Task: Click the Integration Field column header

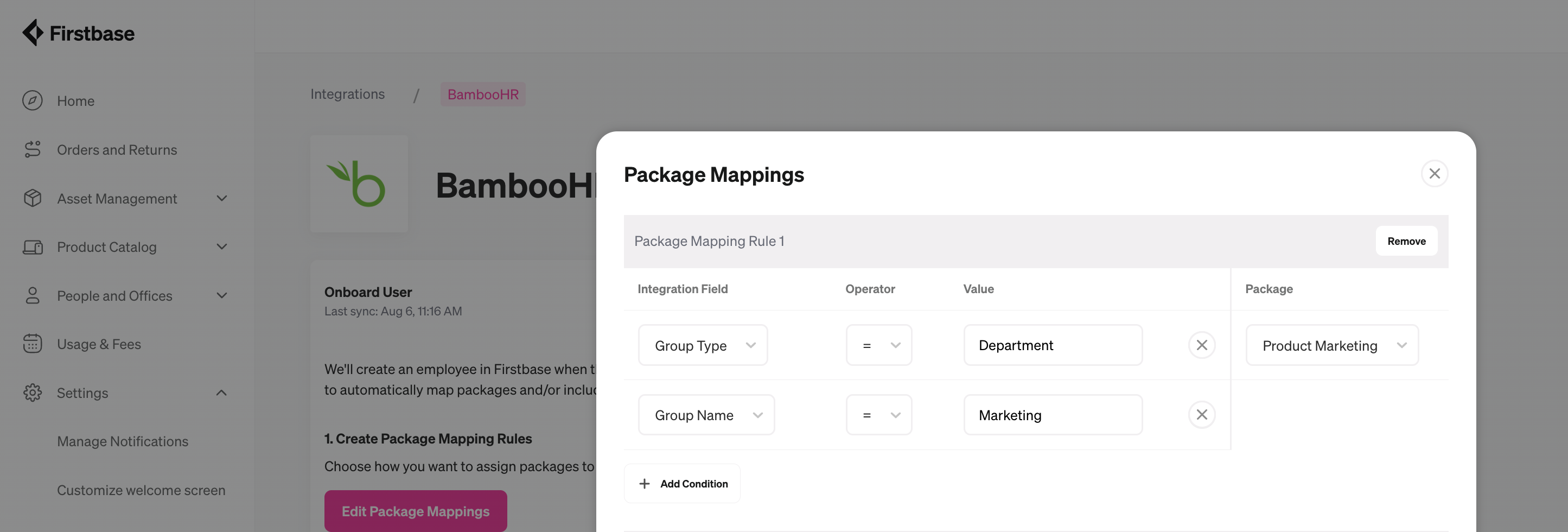Action: 683,289
